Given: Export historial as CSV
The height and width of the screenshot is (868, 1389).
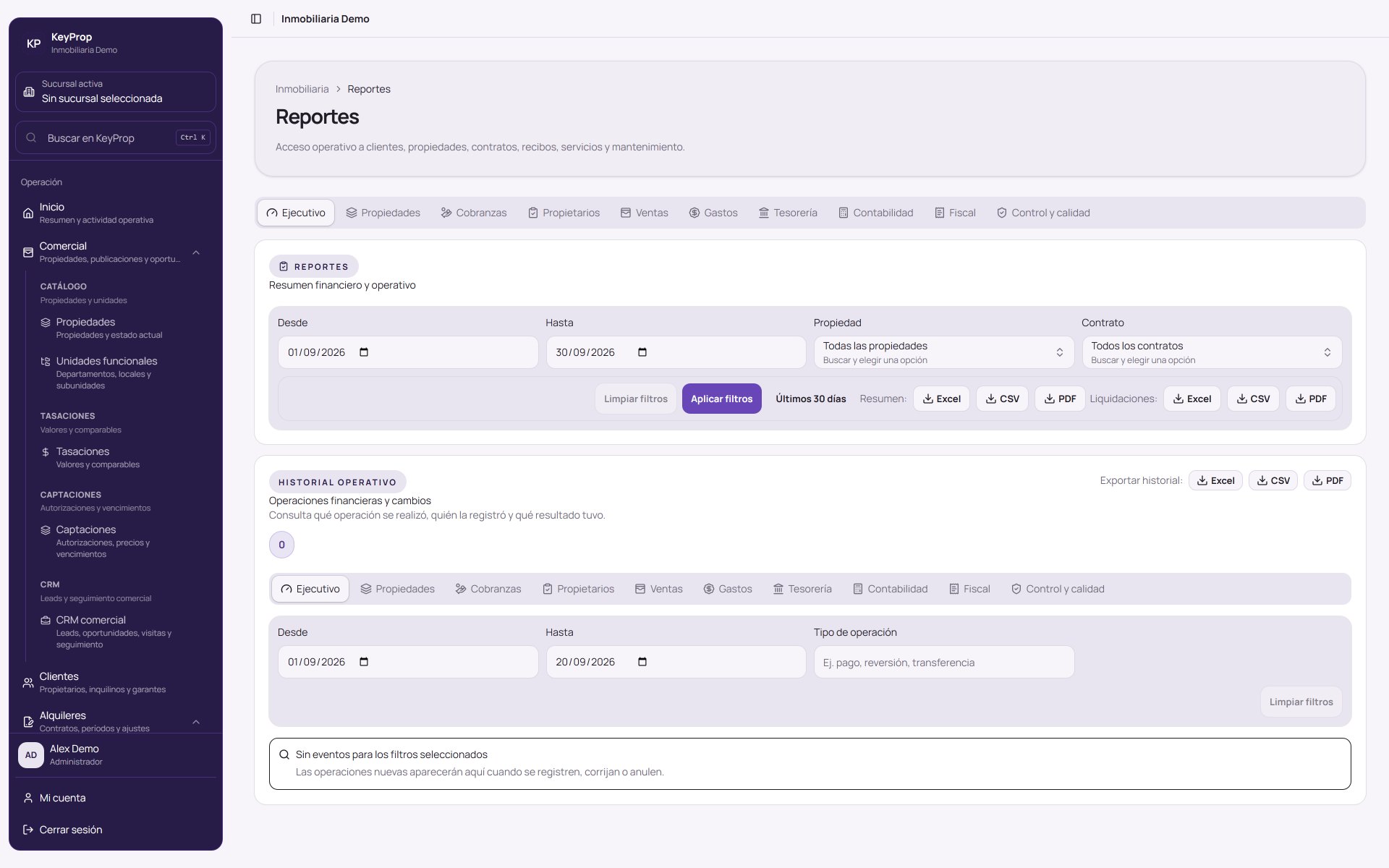Looking at the screenshot, I should 1273,480.
